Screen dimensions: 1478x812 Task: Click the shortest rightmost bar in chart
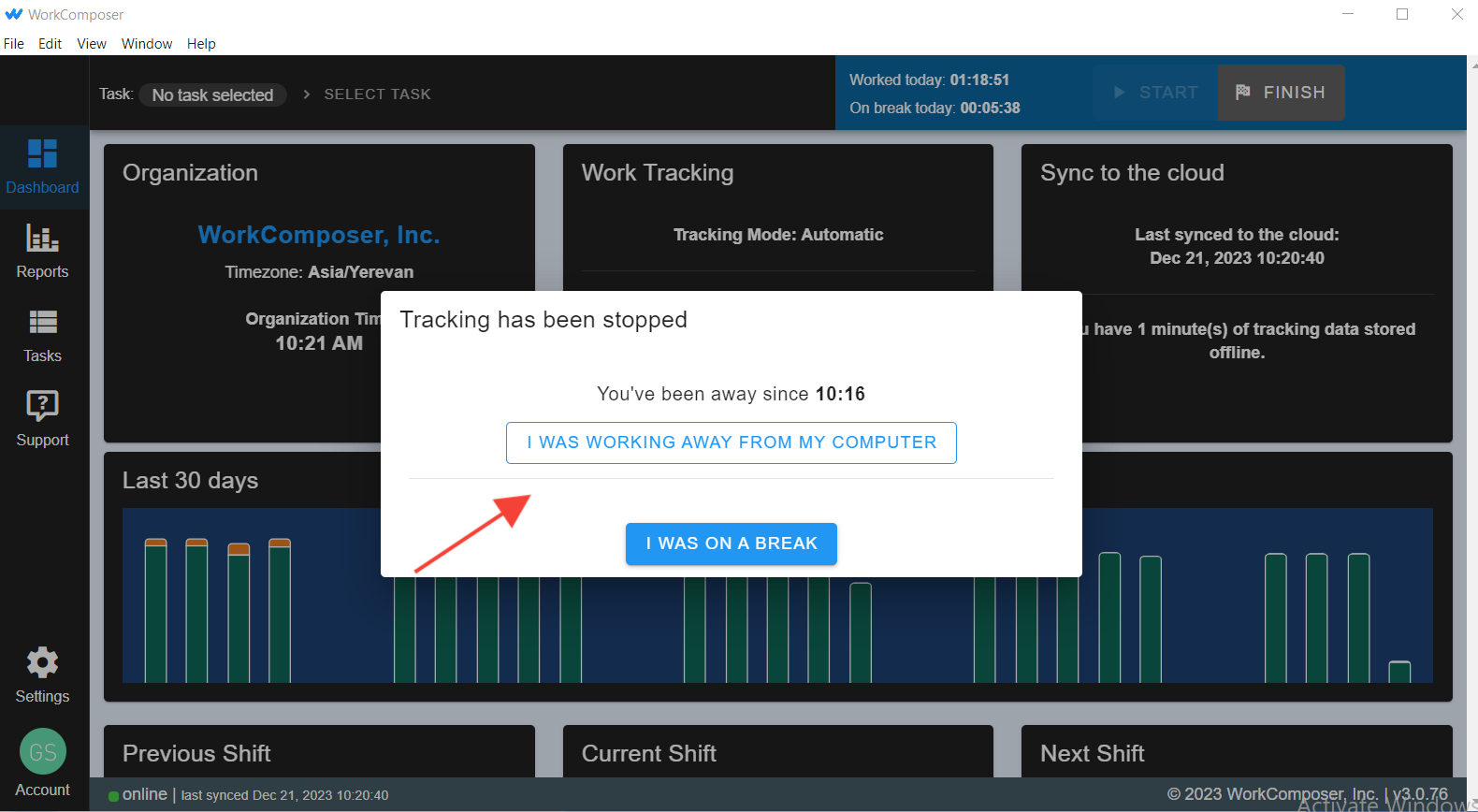tap(1399, 672)
